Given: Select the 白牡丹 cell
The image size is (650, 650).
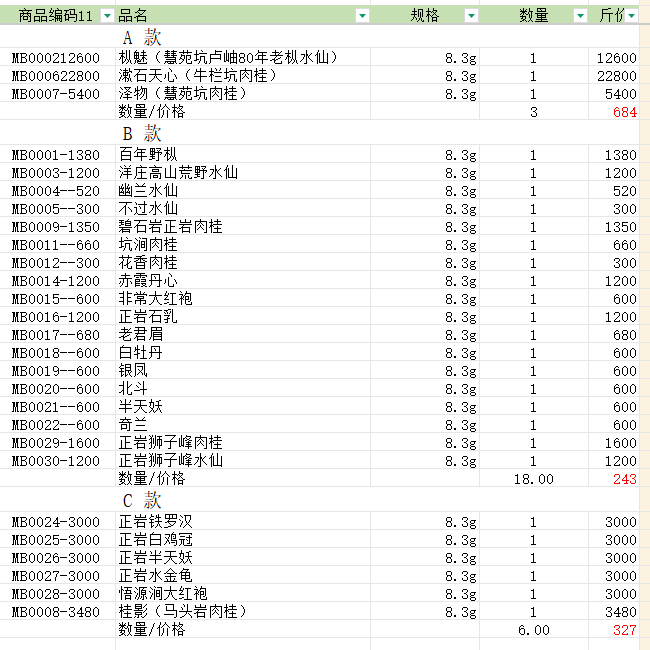Looking at the screenshot, I should coord(243,353).
